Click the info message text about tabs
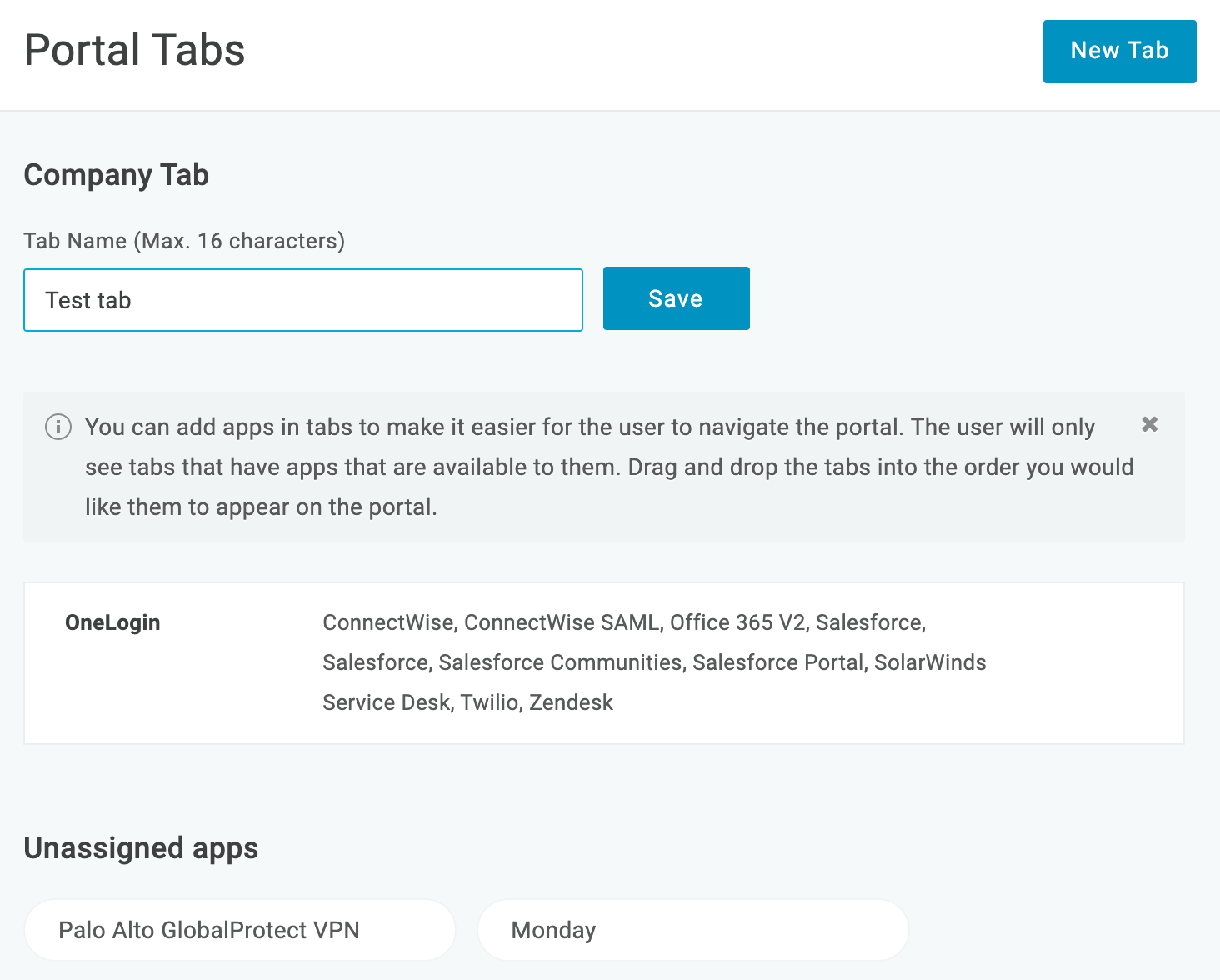 [609, 467]
